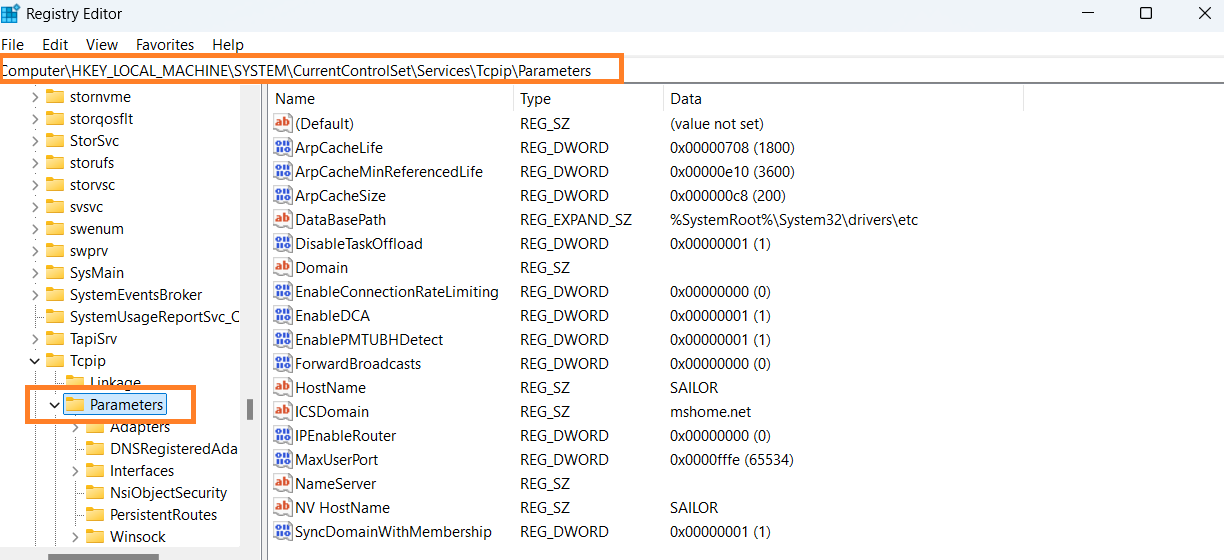Collapse the Tcpip key chevron
Screen dimensions: 1224x560
35,361
